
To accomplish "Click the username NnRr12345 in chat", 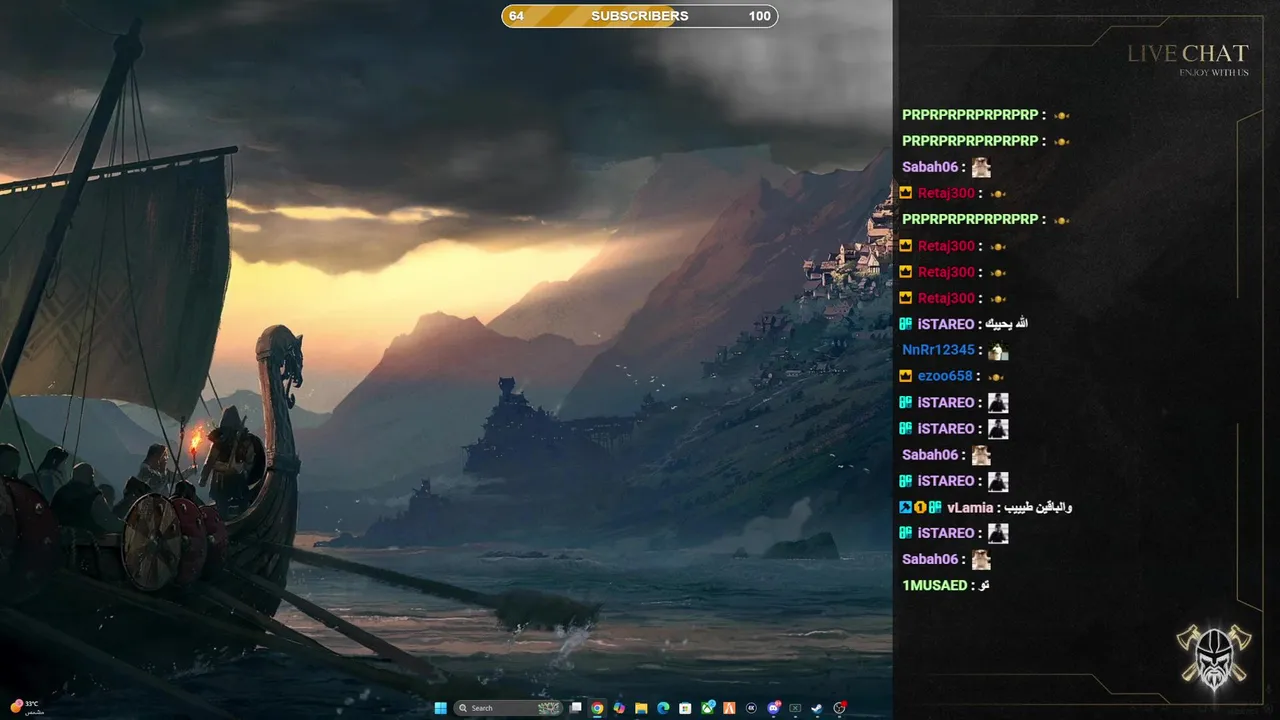I will pos(938,350).
